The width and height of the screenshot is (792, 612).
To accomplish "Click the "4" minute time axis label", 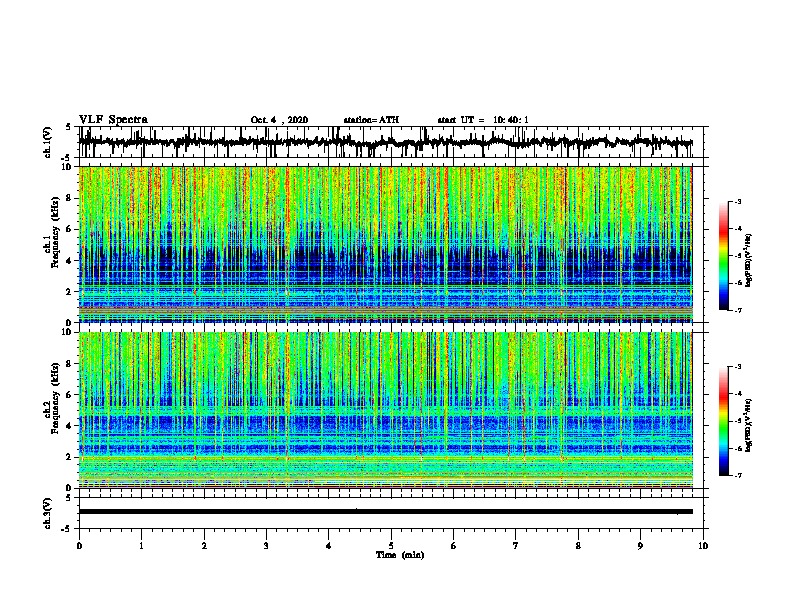I will (329, 546).
